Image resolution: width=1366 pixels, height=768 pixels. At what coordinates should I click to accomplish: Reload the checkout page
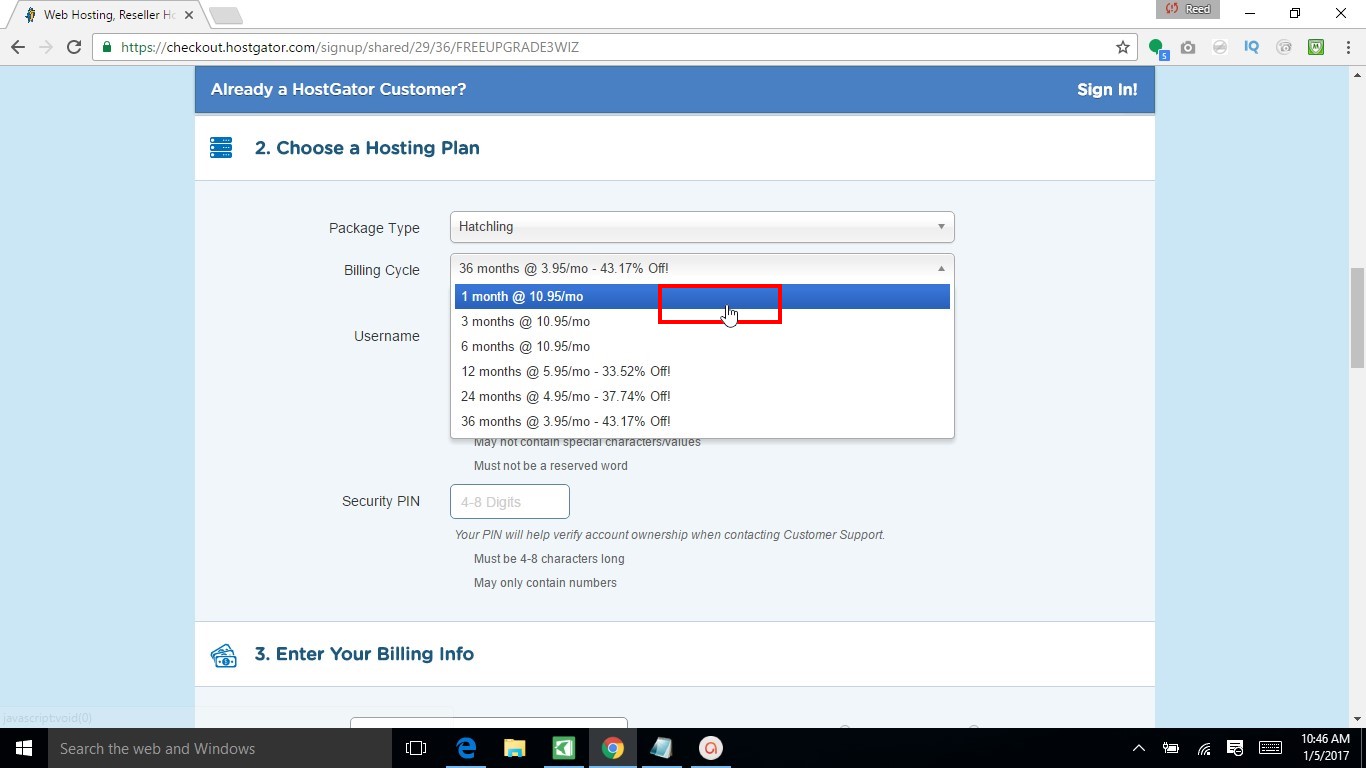[x=74, y=47]
